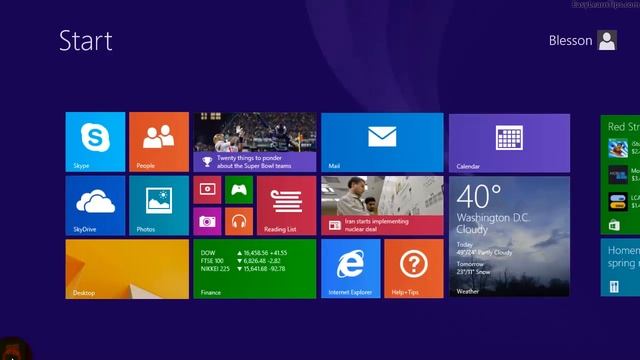Open Sports tile about Super Bowl teams
The width and height of the screenshot is (640, 360).
[255, 142]
